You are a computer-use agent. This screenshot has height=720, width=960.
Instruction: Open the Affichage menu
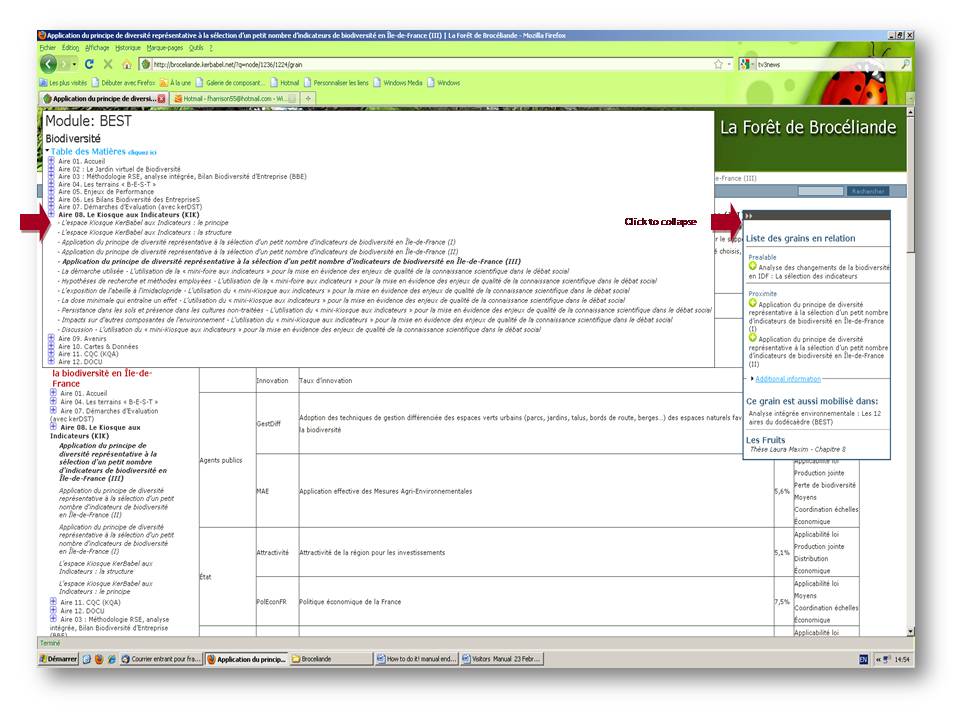[x=97, y=48]
